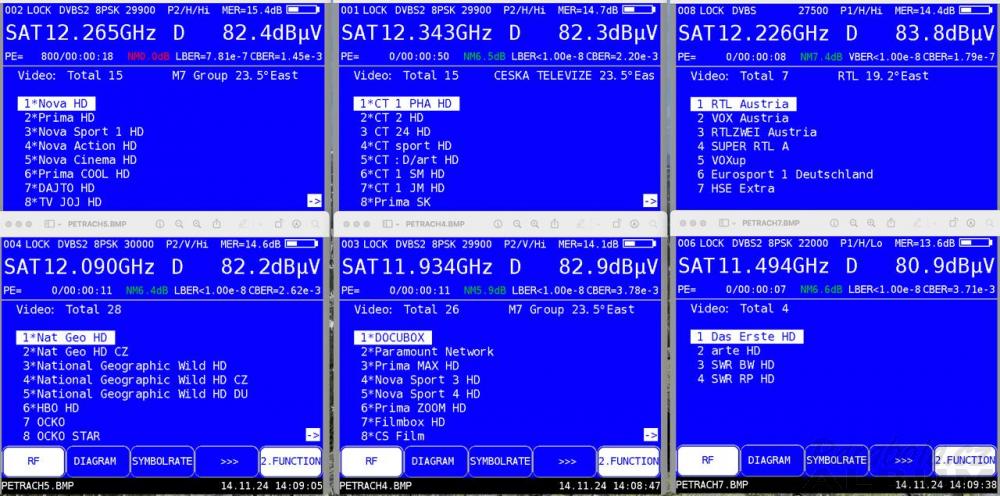
Task: Select channel 8*TV JOJ HD
Action: click(63, 202)
